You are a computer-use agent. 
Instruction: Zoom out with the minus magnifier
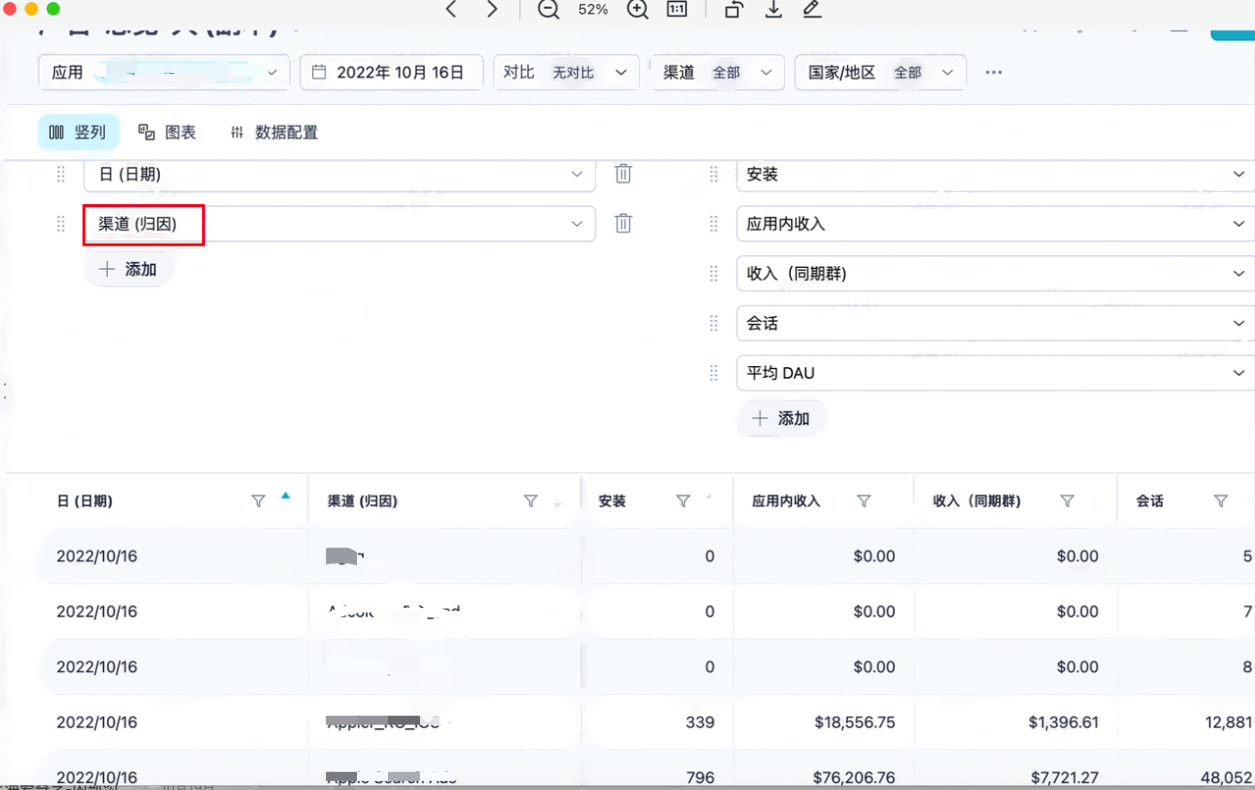[x=548, y=9]
